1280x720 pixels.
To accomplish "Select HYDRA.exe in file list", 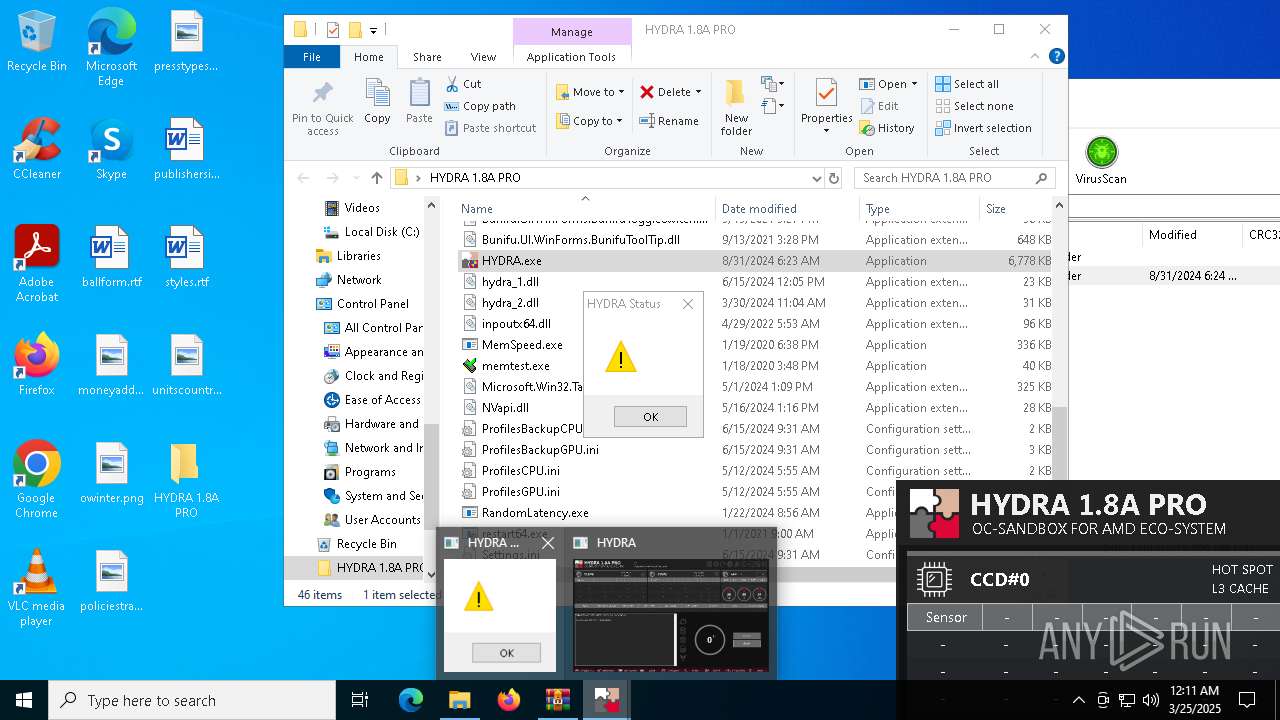I will coord(510,261).
